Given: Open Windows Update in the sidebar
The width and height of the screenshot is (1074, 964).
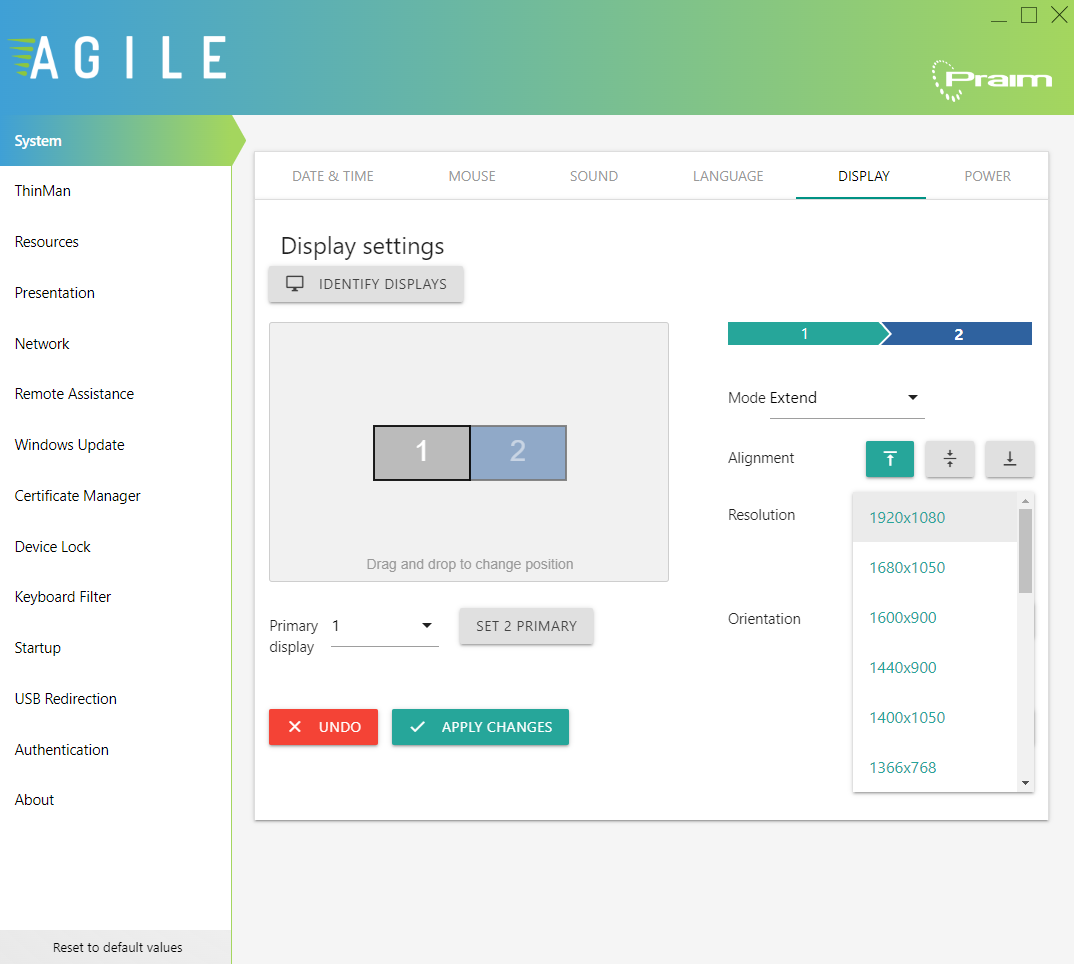Looking at the screenshot, I should [x=115, y=445].
